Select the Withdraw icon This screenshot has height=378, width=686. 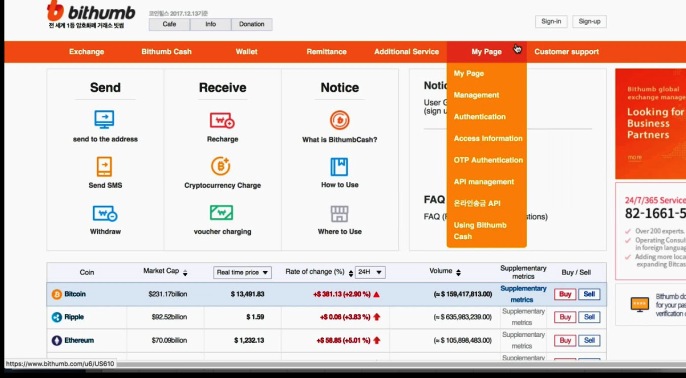[x=105, y=214]
